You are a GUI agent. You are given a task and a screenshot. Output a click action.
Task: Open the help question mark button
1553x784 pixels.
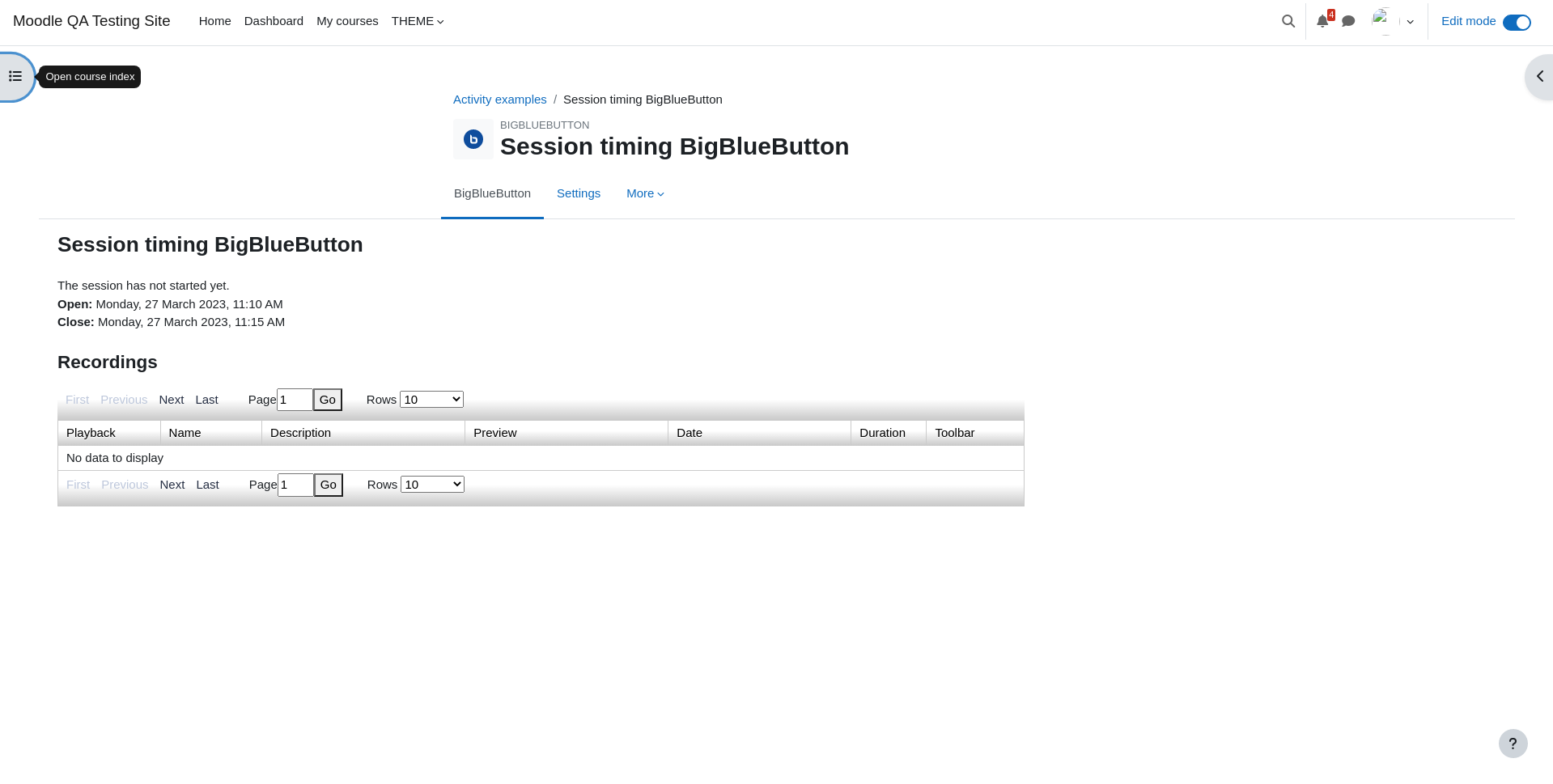(x=1513, y=744)
